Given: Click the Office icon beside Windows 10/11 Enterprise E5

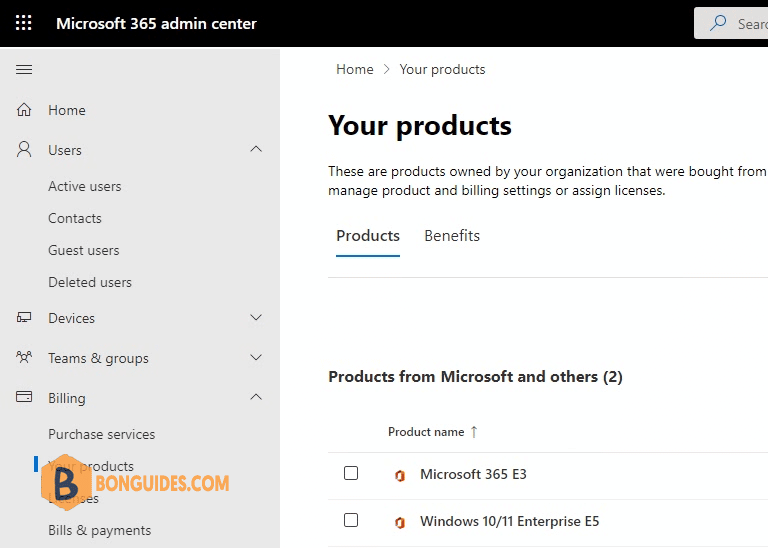Looking at the screenshot, I should [x=400, y=522].
